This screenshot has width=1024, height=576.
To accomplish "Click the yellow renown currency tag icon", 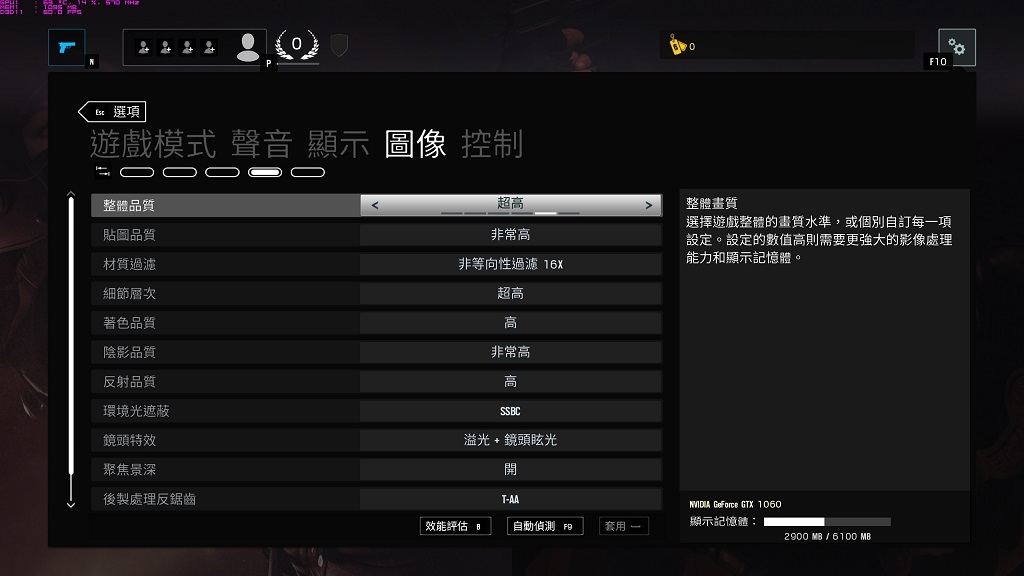I will tap(677, 45).
